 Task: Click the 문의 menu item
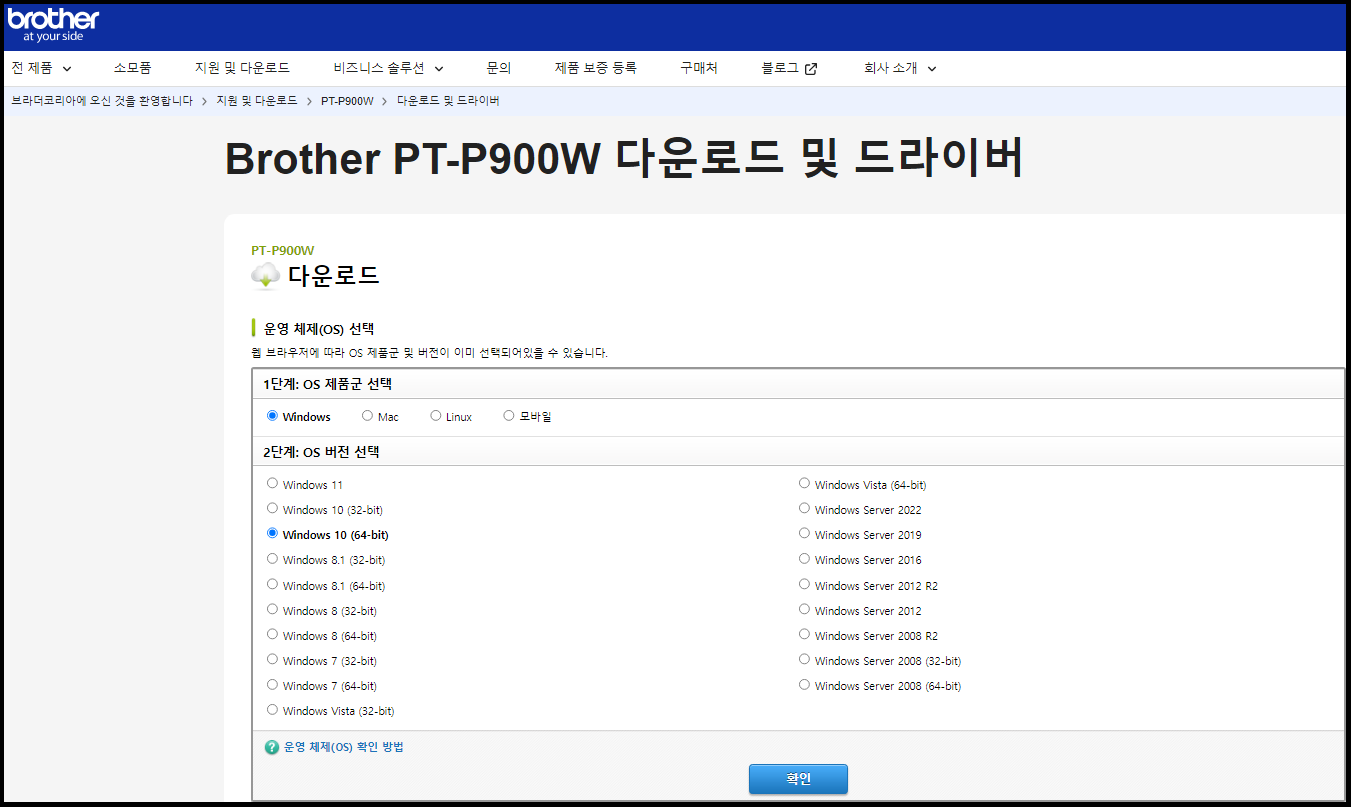(x=498, y=67)
